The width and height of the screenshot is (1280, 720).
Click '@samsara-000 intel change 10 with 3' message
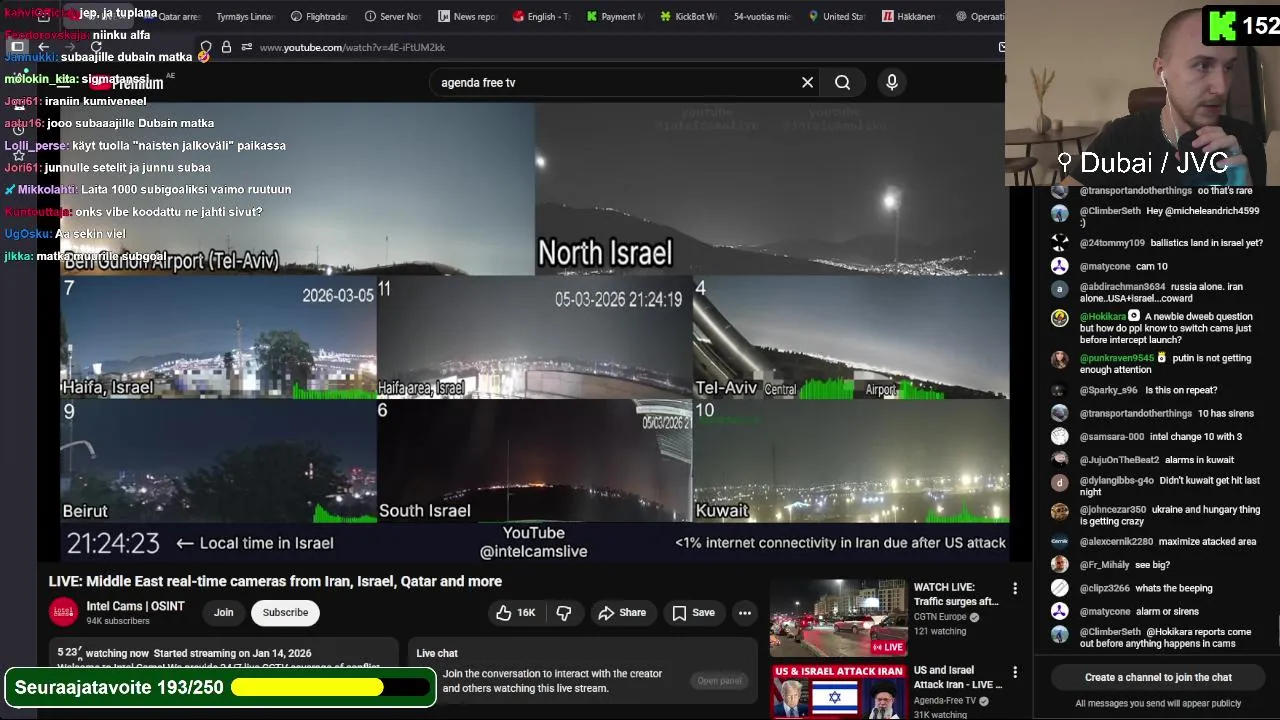[x=1160, y=436]
